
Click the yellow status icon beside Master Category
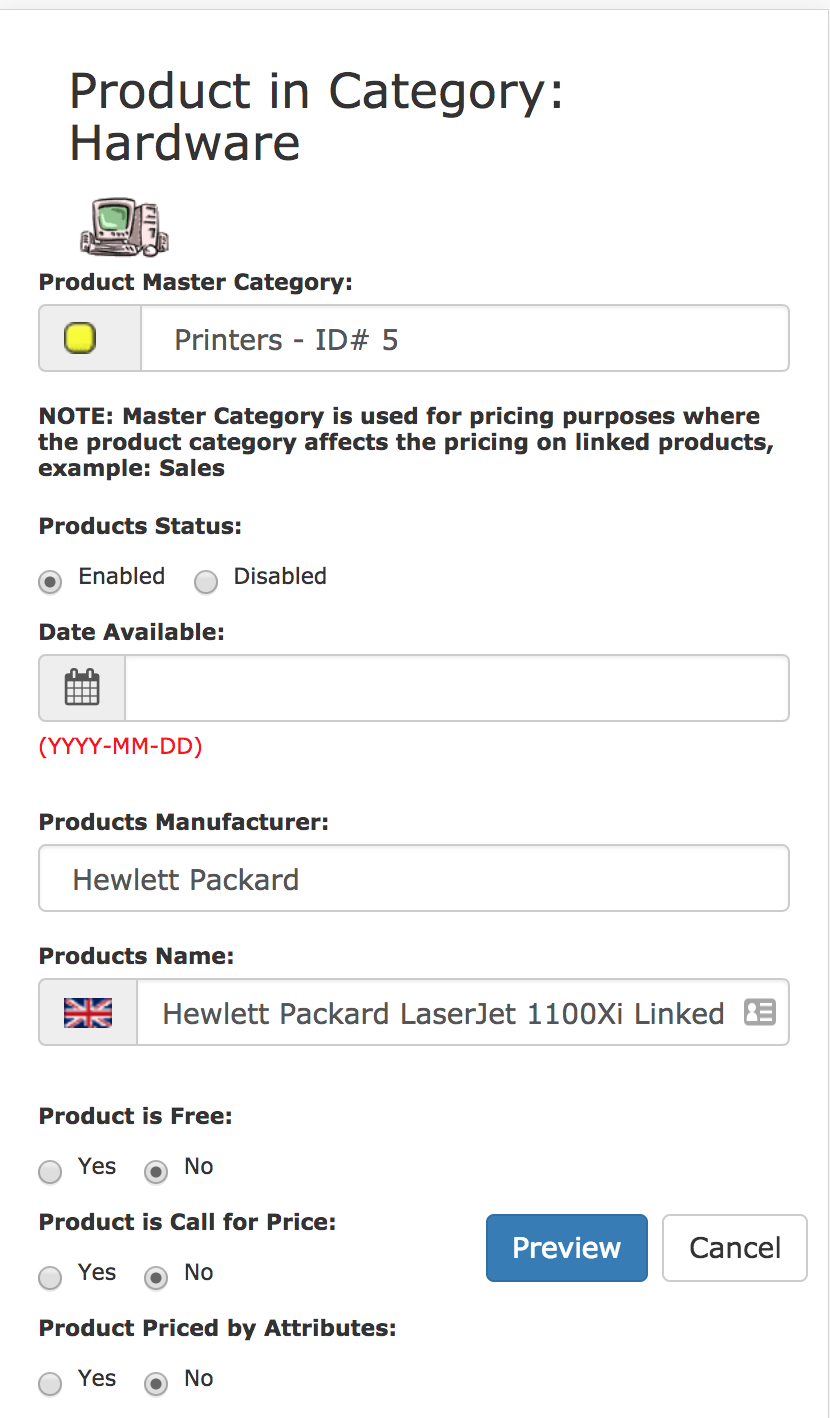(x=80, y=339)
